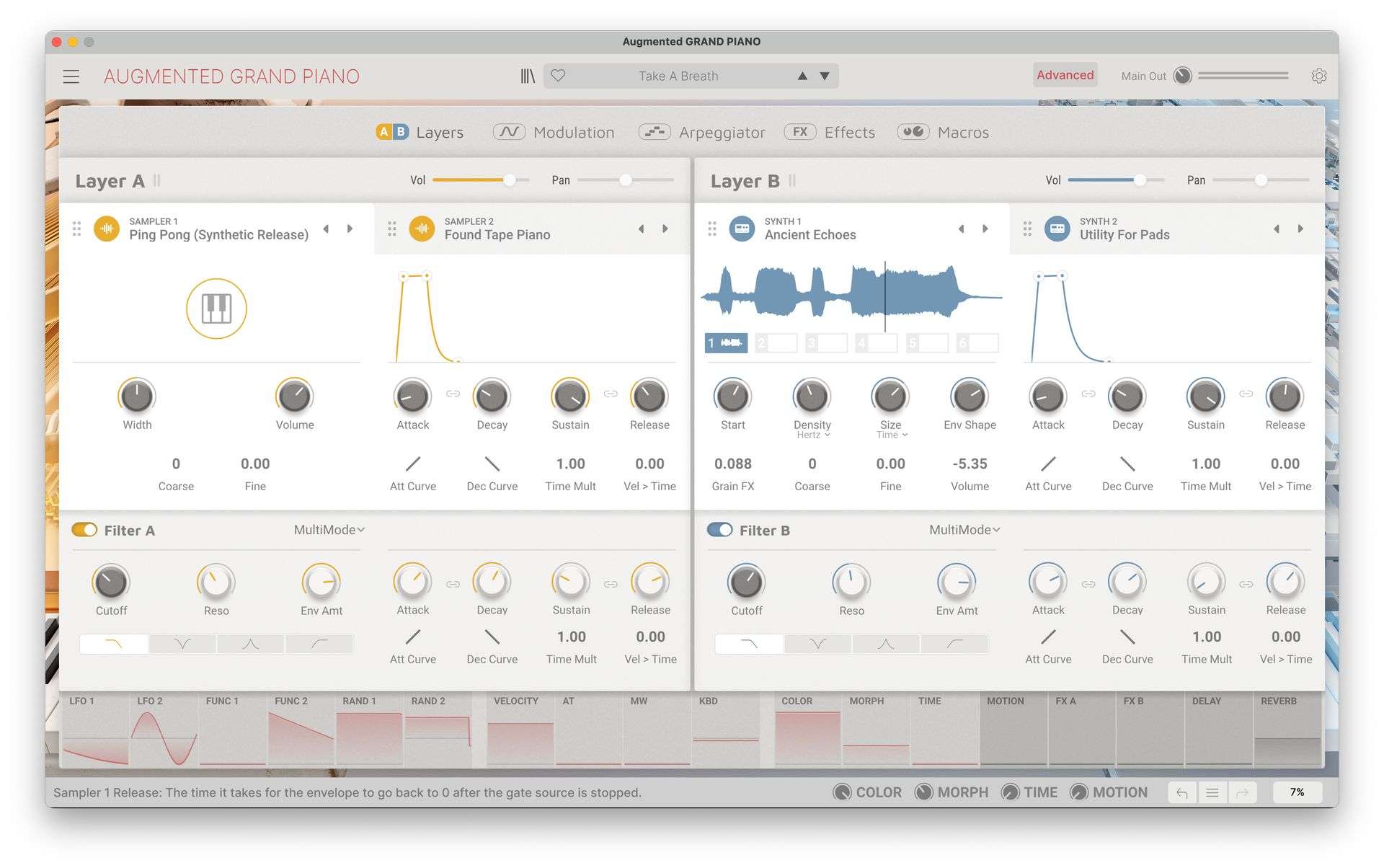Select Filter A notch mode
The image size is (1384, 868).
coord(182,644)
